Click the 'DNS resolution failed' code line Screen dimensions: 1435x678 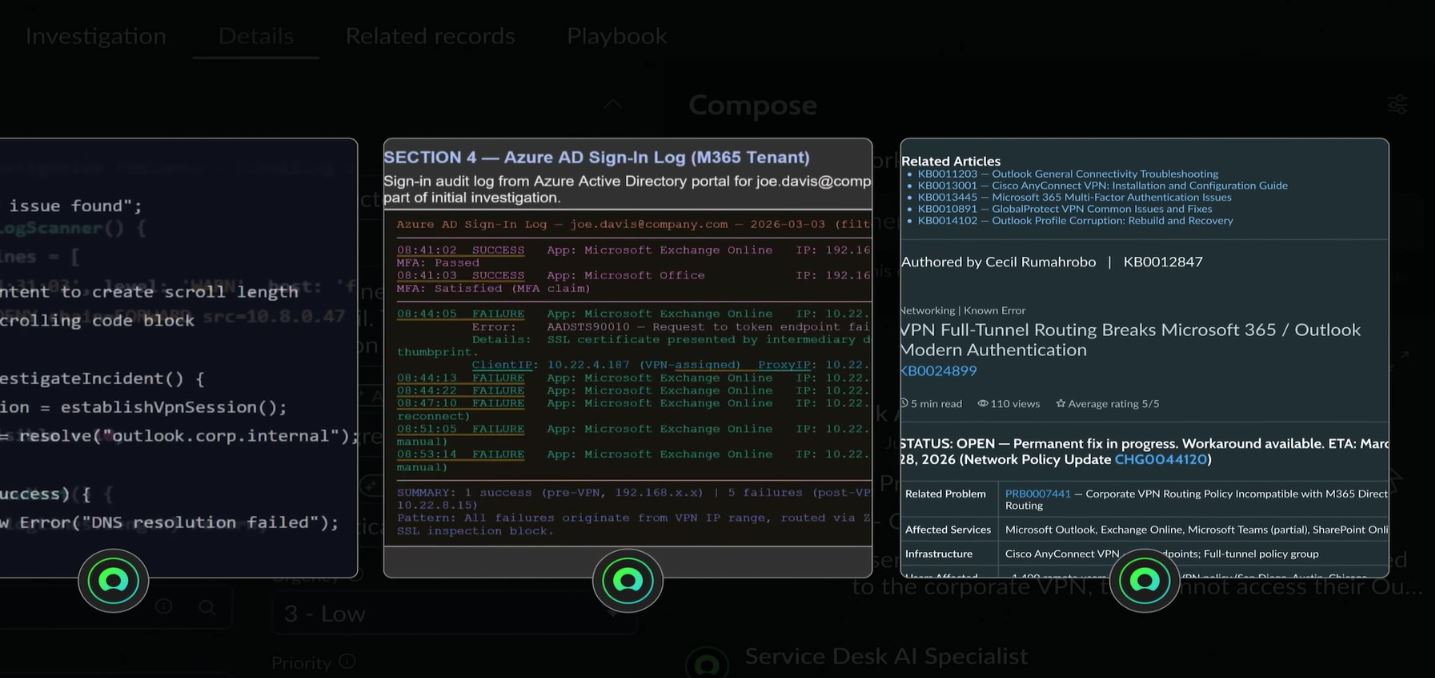point(170,523)
